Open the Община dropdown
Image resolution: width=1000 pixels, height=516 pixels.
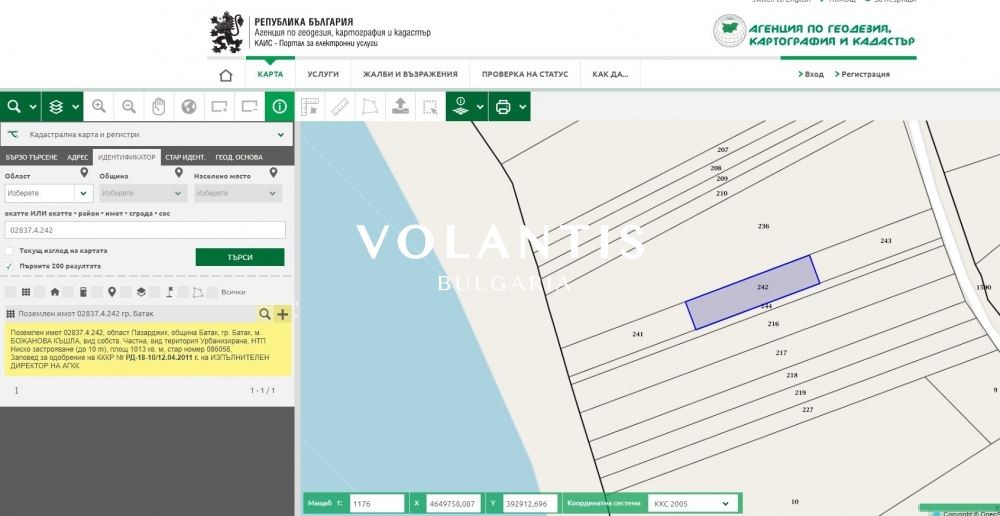coord(143,193)
